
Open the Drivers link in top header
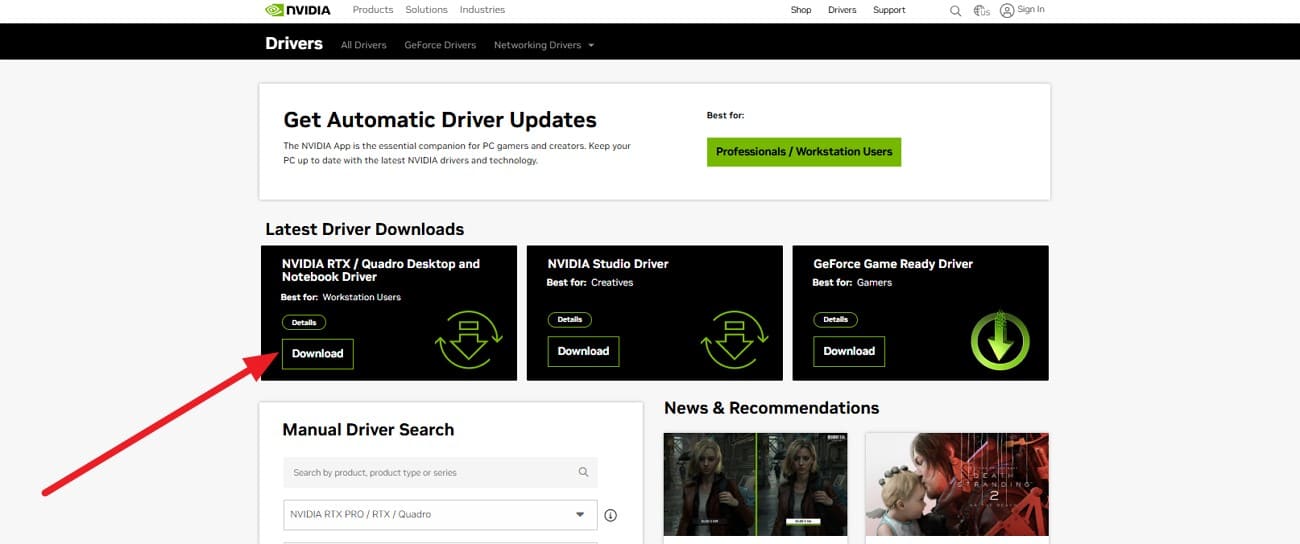point(842,10)
